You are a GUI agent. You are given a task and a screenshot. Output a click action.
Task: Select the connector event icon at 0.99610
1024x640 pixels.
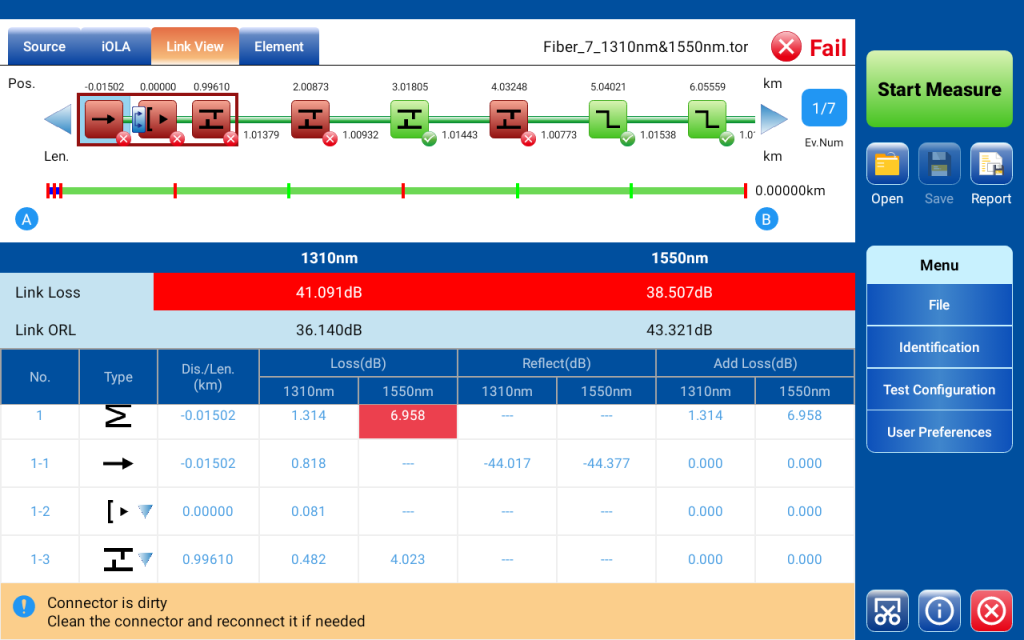pyautogui.click(x=214, y=116)
